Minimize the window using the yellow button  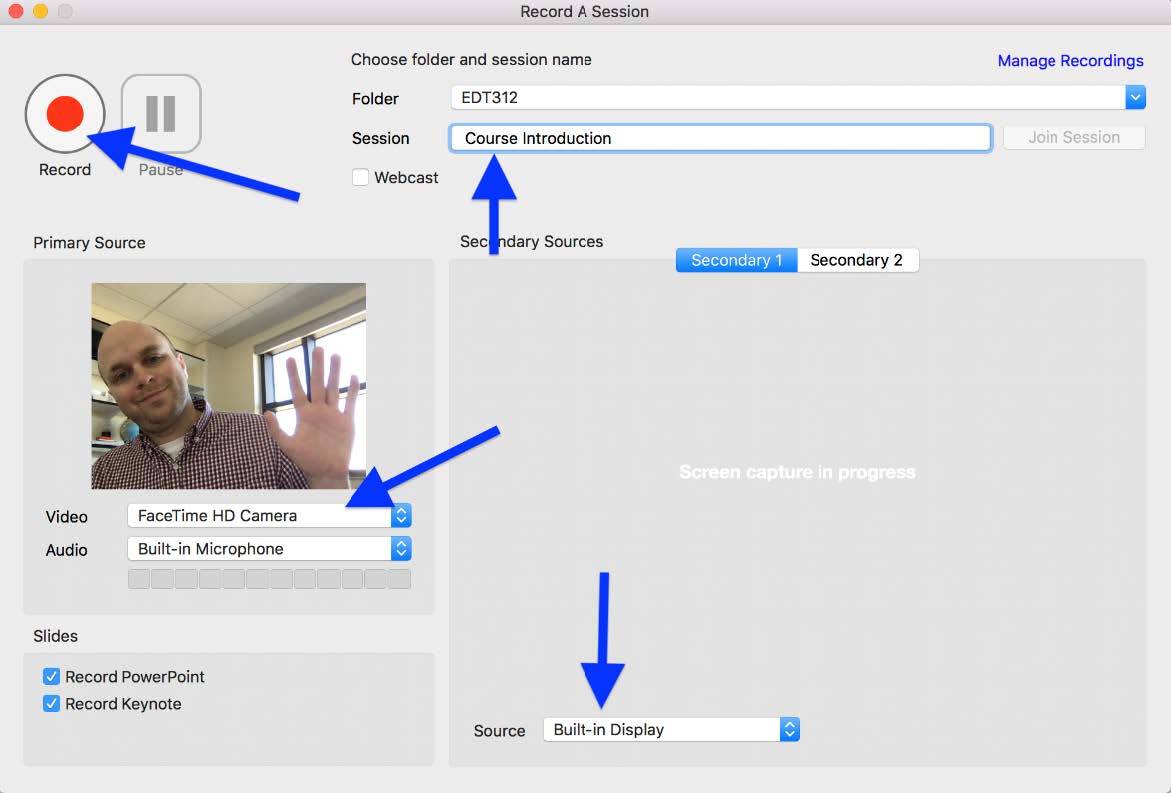[40, 12]
